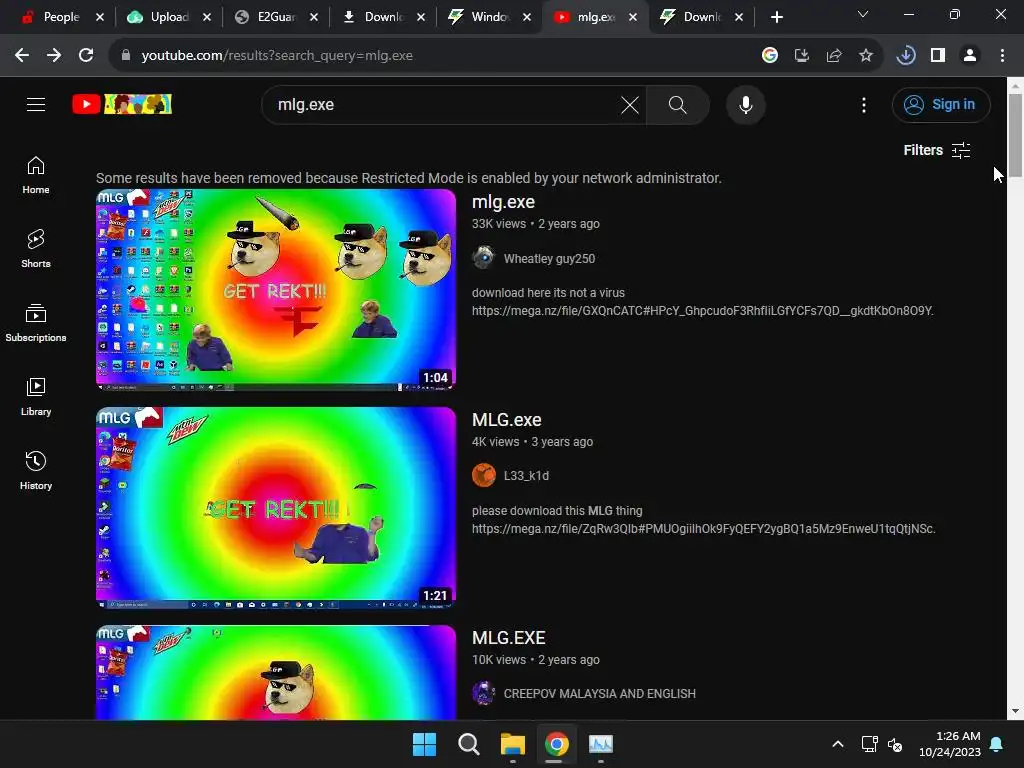Click Chrome icon in taskbar
The image size is (1024, 768).
click(x=556, y=744)
